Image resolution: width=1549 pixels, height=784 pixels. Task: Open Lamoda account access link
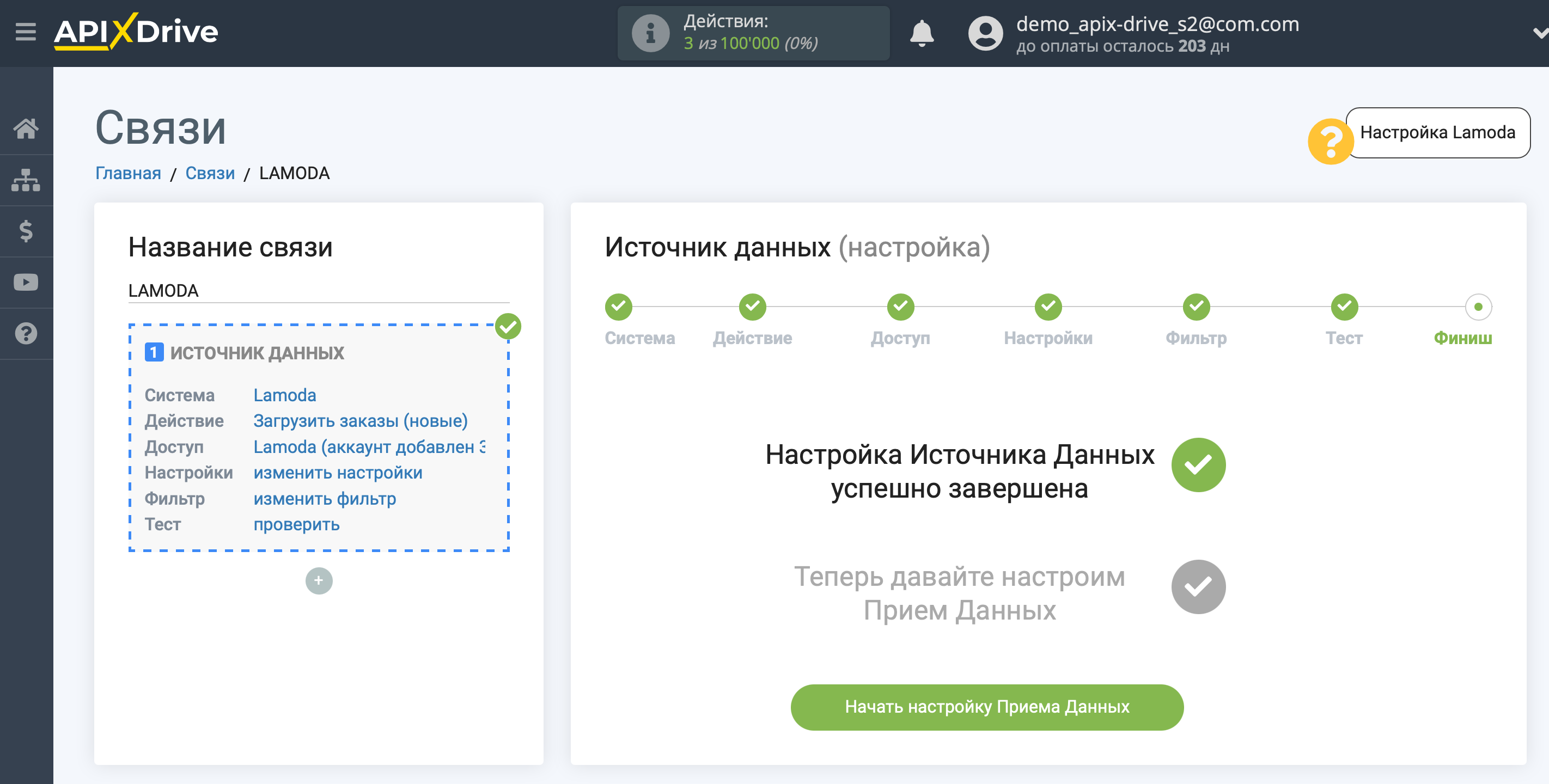coord(369,446)
